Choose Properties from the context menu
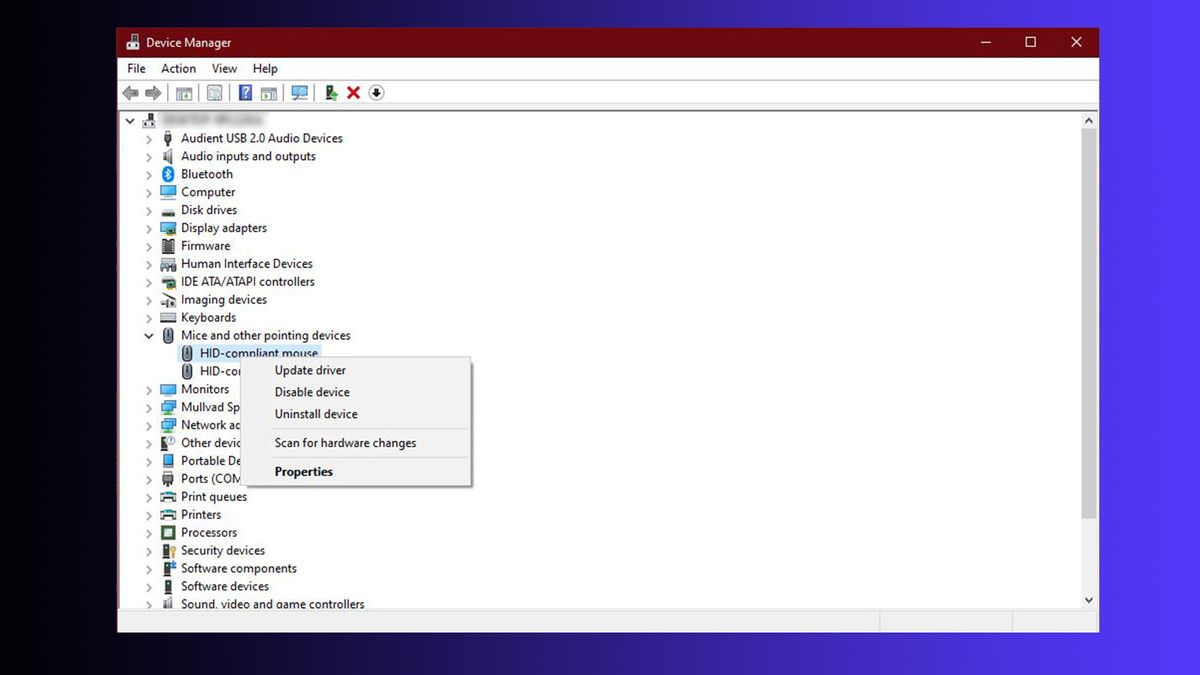Viewport: 1200px width, 675px height. [303, 471]
